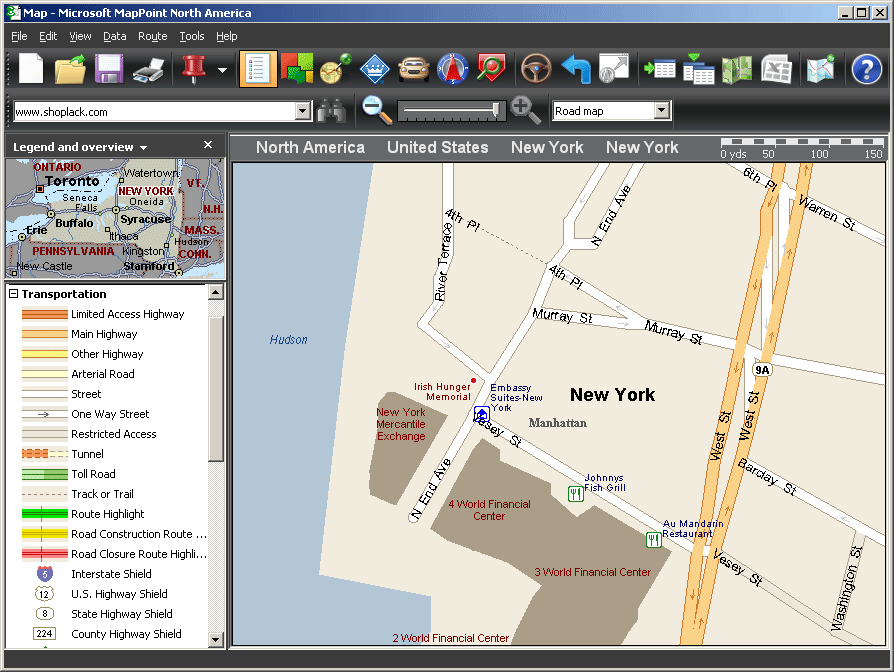Navigate to North America breadcrumb
894x672 pixels.
[x=310, y=147]
